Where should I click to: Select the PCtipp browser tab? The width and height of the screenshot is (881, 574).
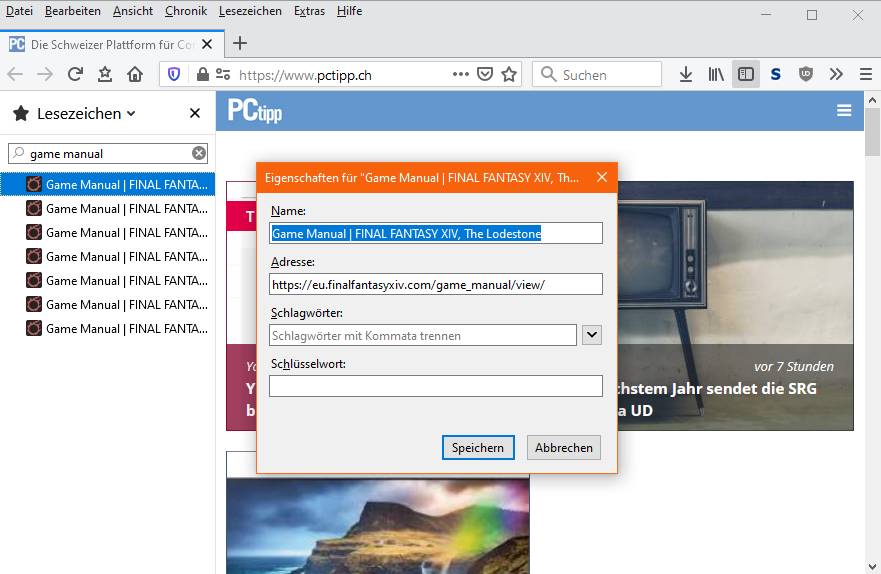click(x=112, y=44)
